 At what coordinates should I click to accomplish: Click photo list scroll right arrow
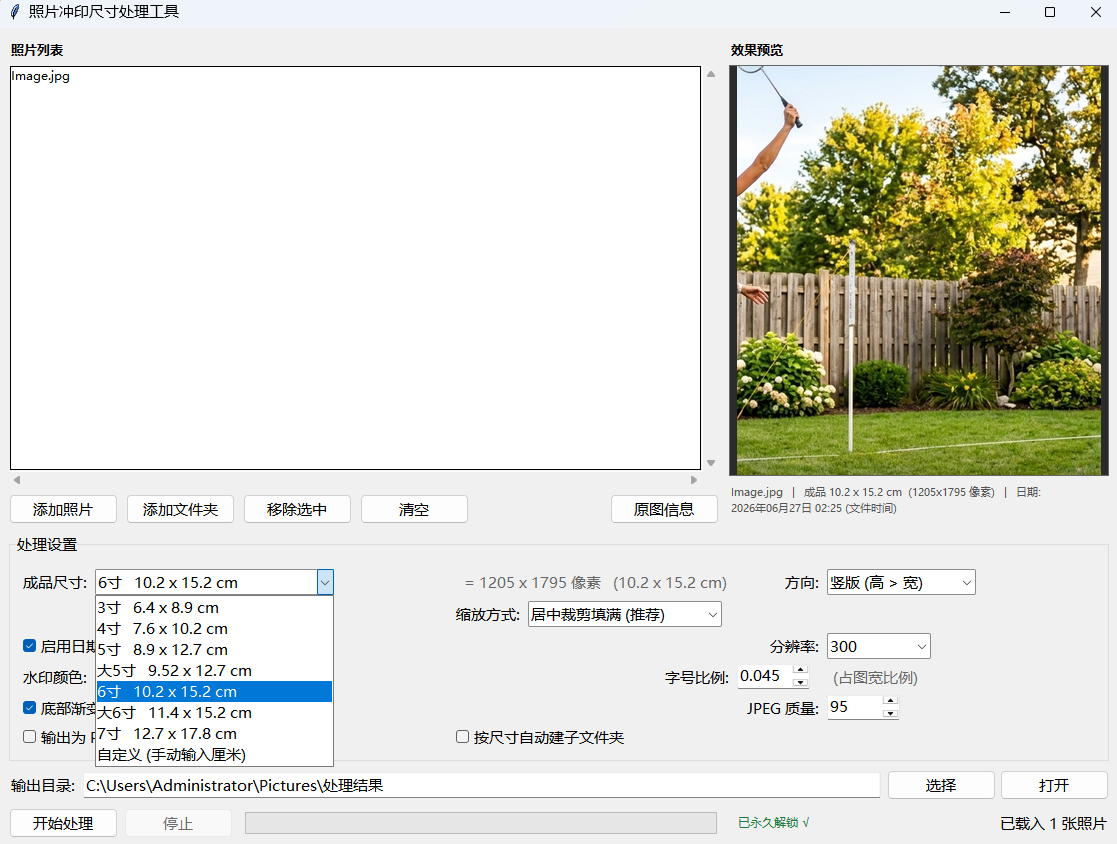pos(694,480)
